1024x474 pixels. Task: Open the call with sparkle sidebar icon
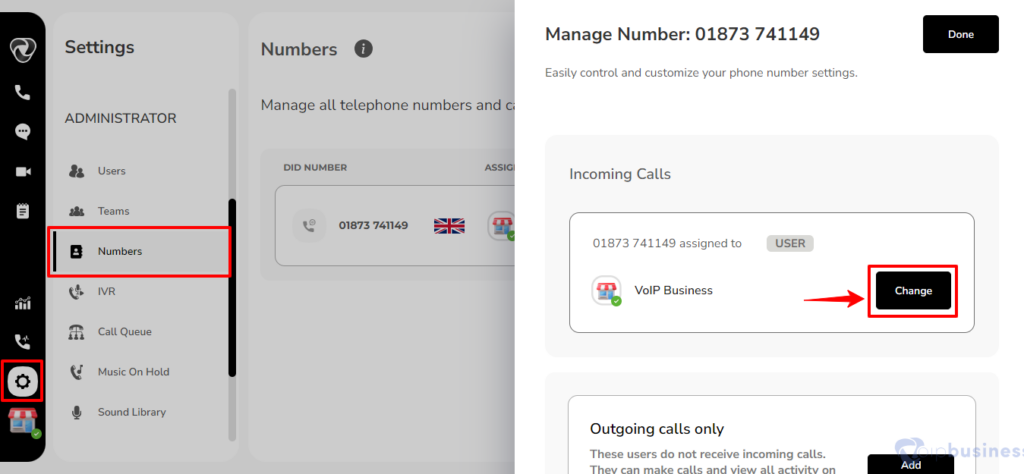coord(23,341)
